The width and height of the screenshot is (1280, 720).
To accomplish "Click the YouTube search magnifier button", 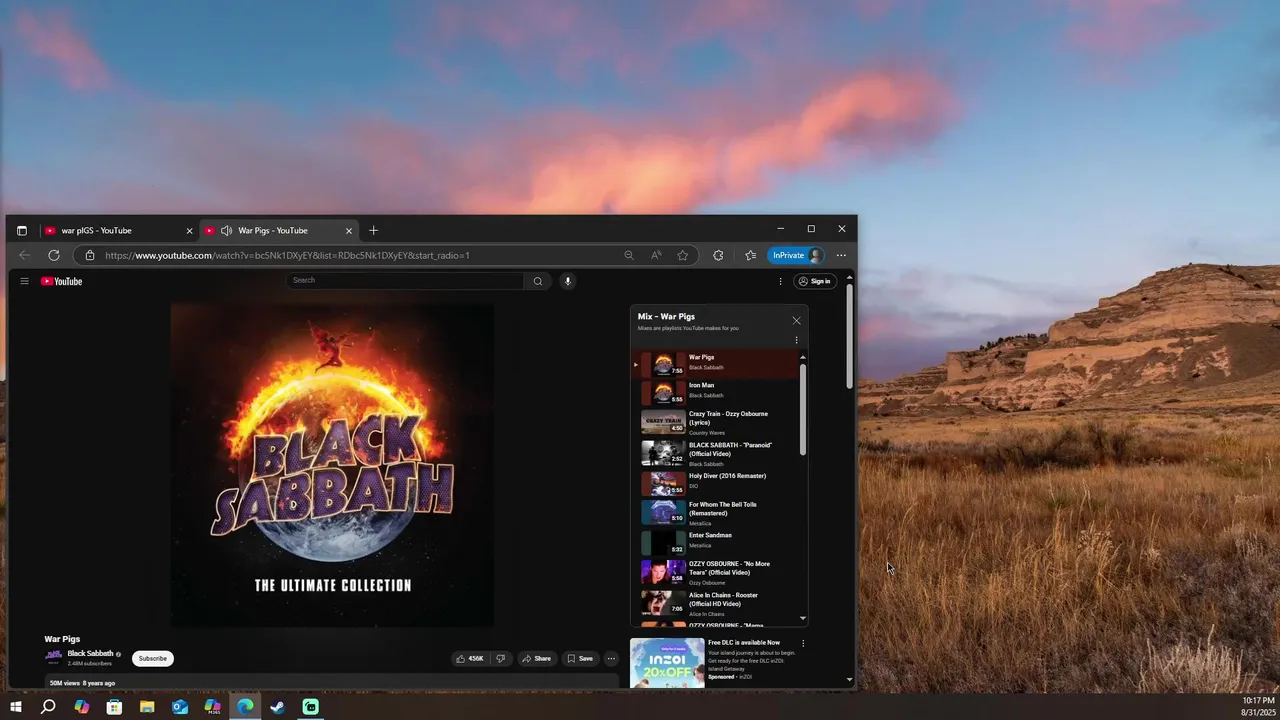I will click(x=538, y=281).
